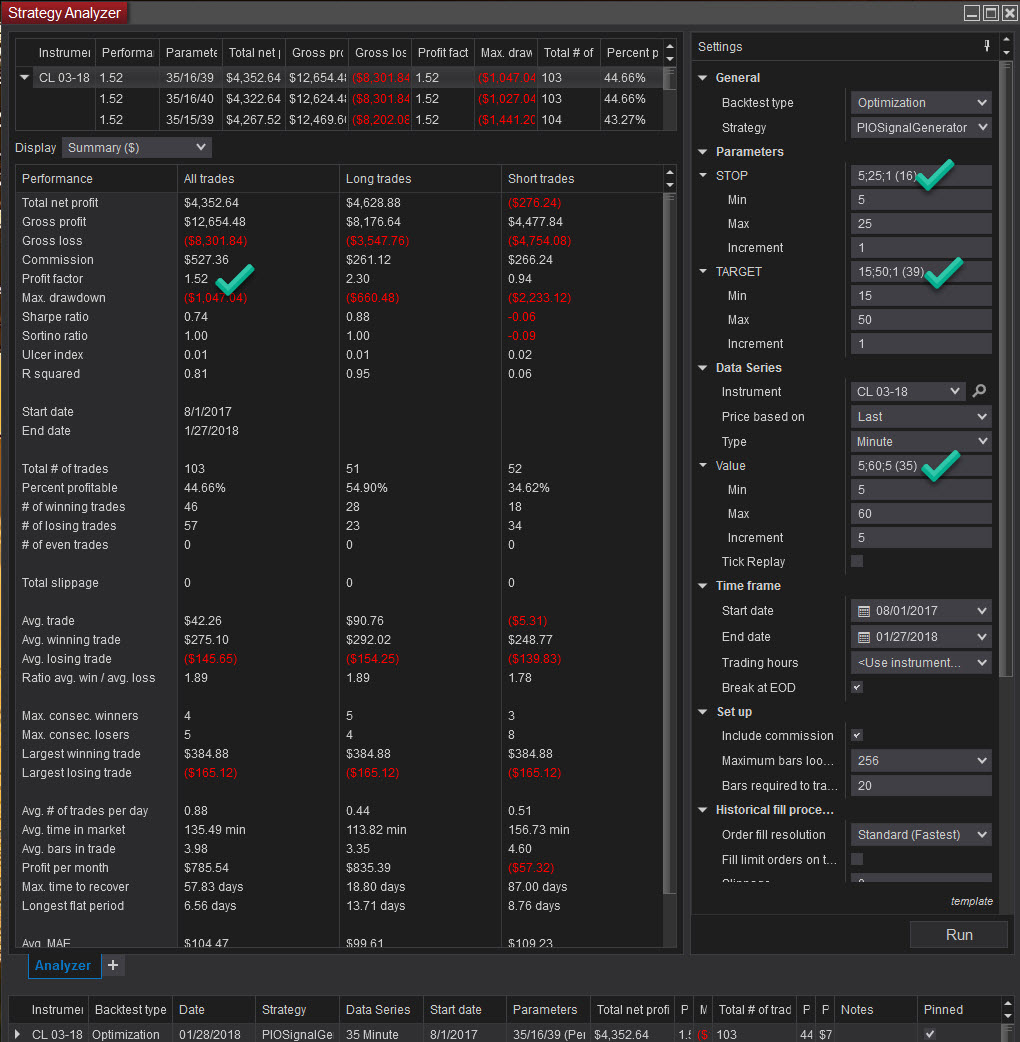Open Price based on Last dropdown
1020x1042 pixels.
coord(921,417)
